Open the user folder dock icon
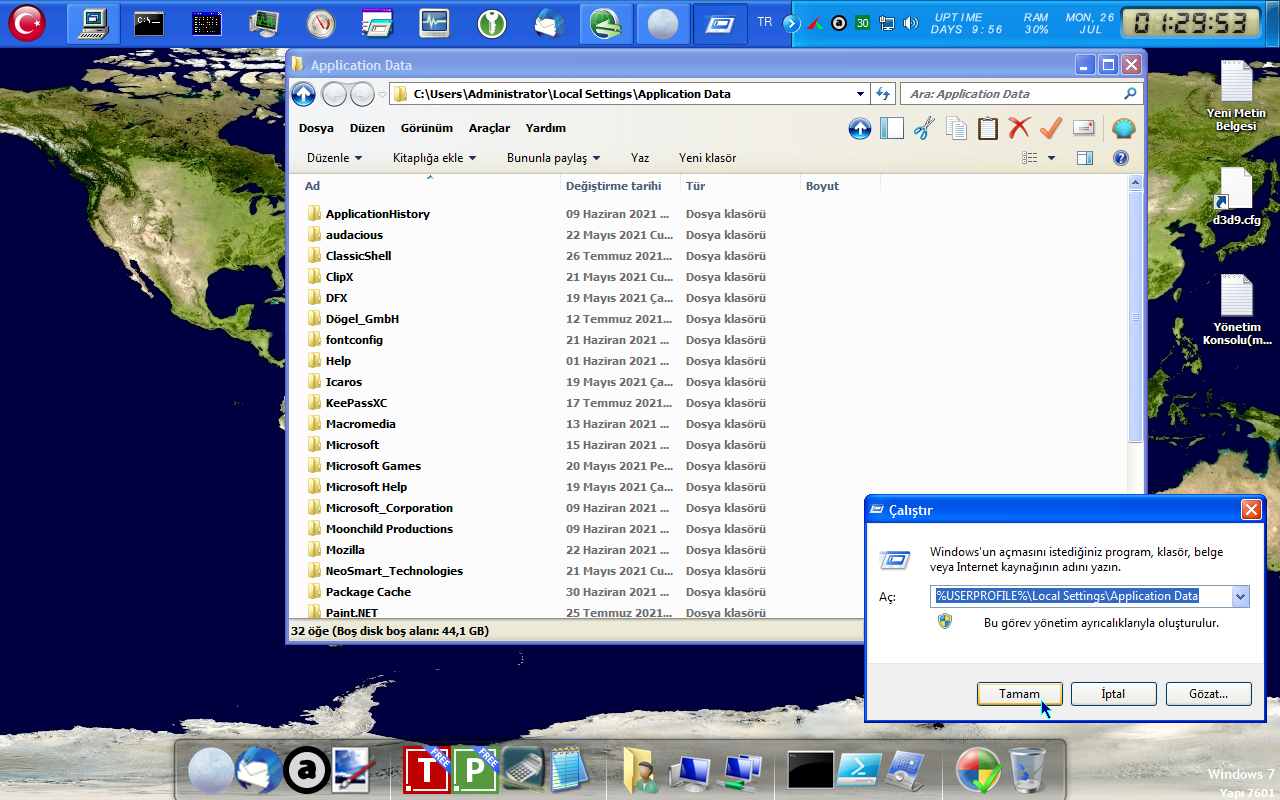 tap(639, 770)
